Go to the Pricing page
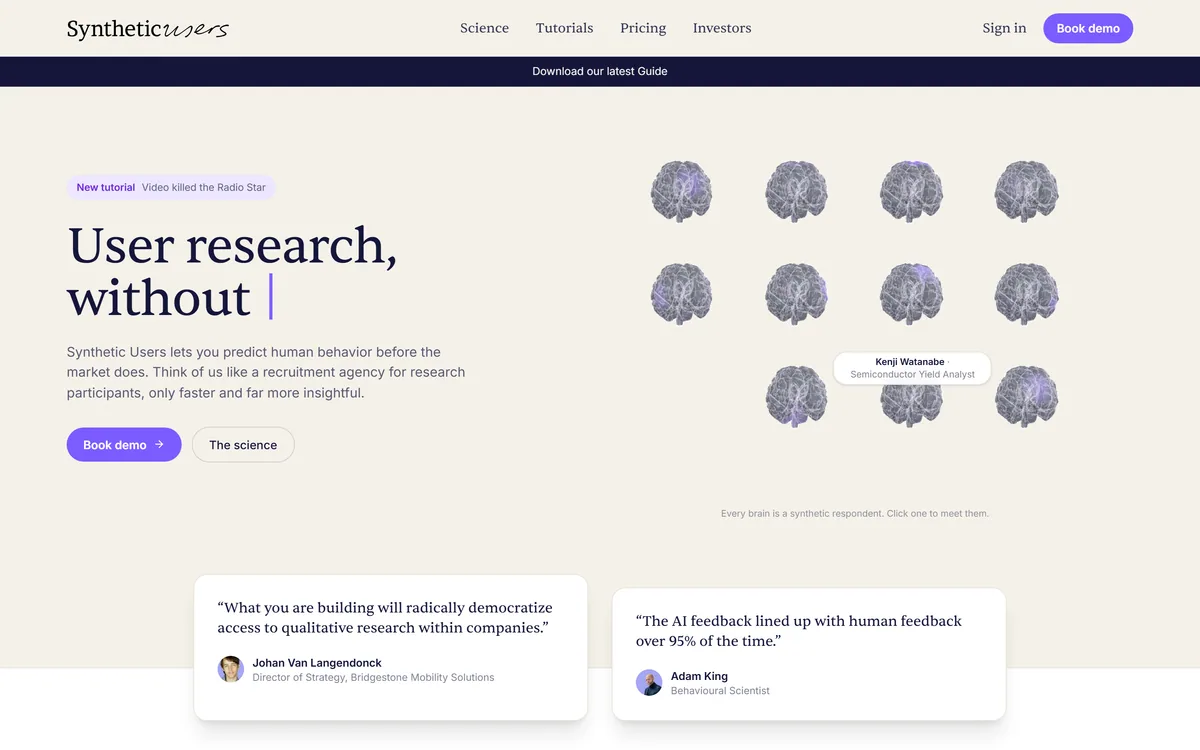Viewport: 1200px width, 750px height. point(643,28)
